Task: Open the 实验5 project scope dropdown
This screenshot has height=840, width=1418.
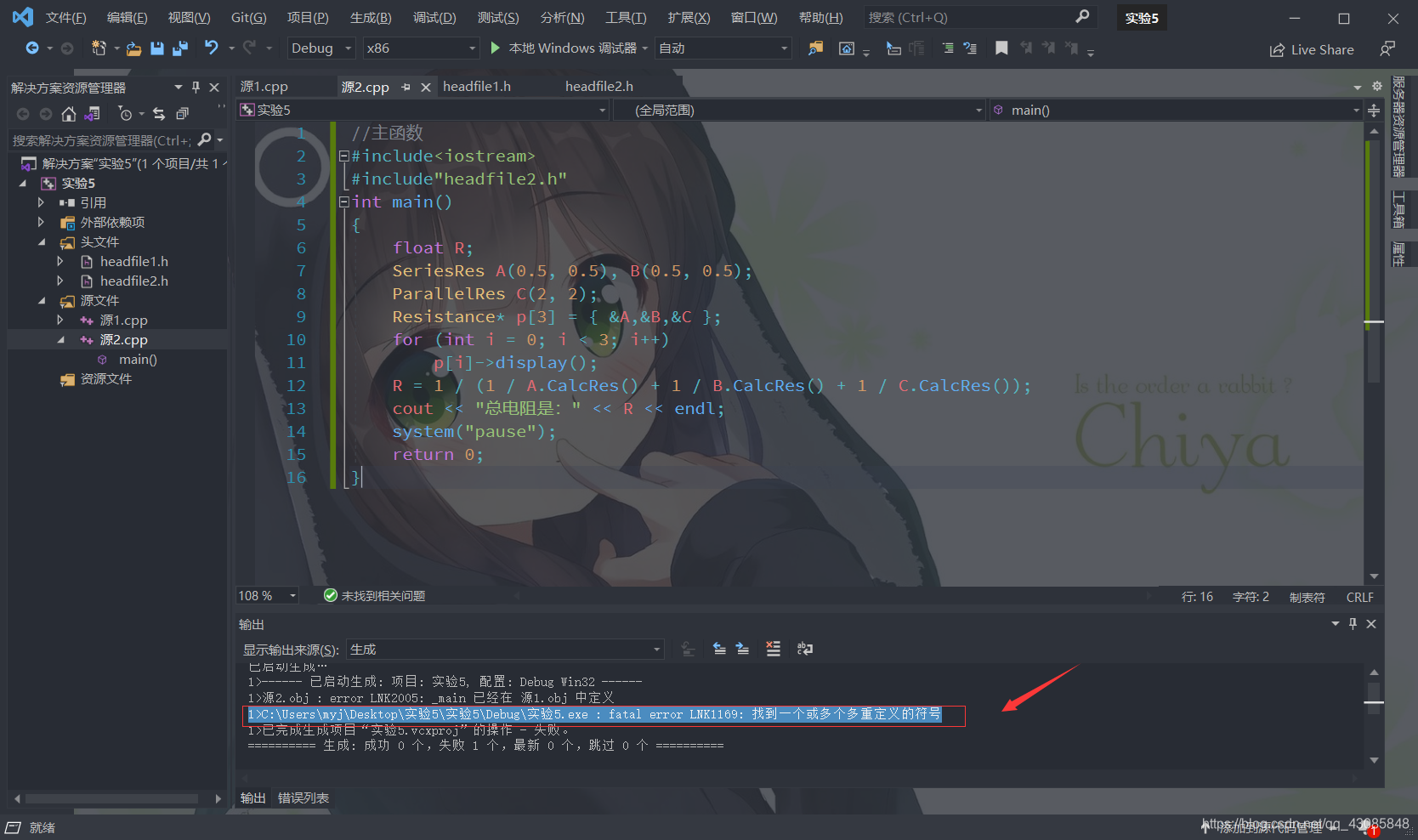Action: [423, 110]
